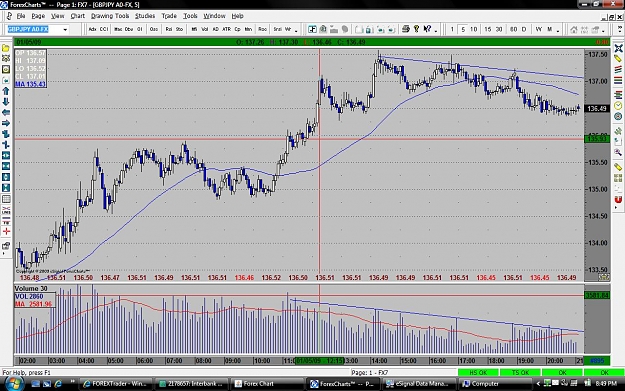The height and width of the screenshot is (391, 625).
Task: Switch to 5-minute interval
Action: 463,29
